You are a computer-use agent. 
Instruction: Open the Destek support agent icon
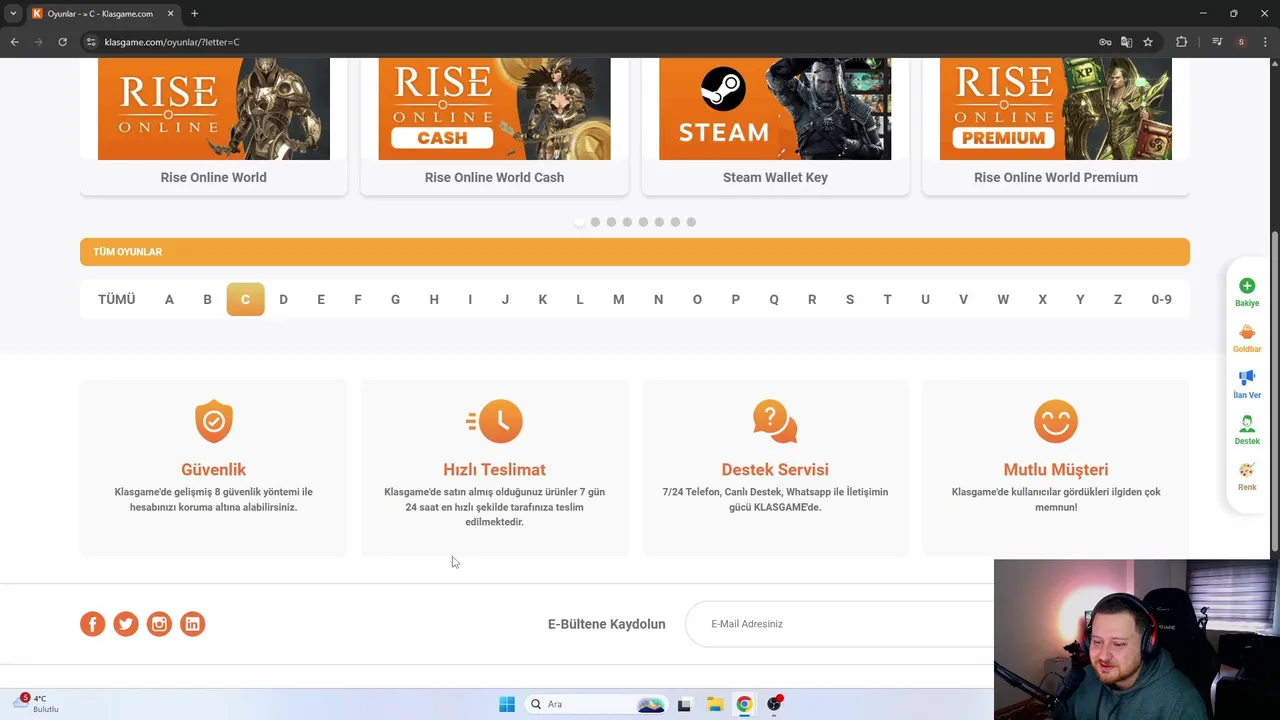(x=1247, y=424)
